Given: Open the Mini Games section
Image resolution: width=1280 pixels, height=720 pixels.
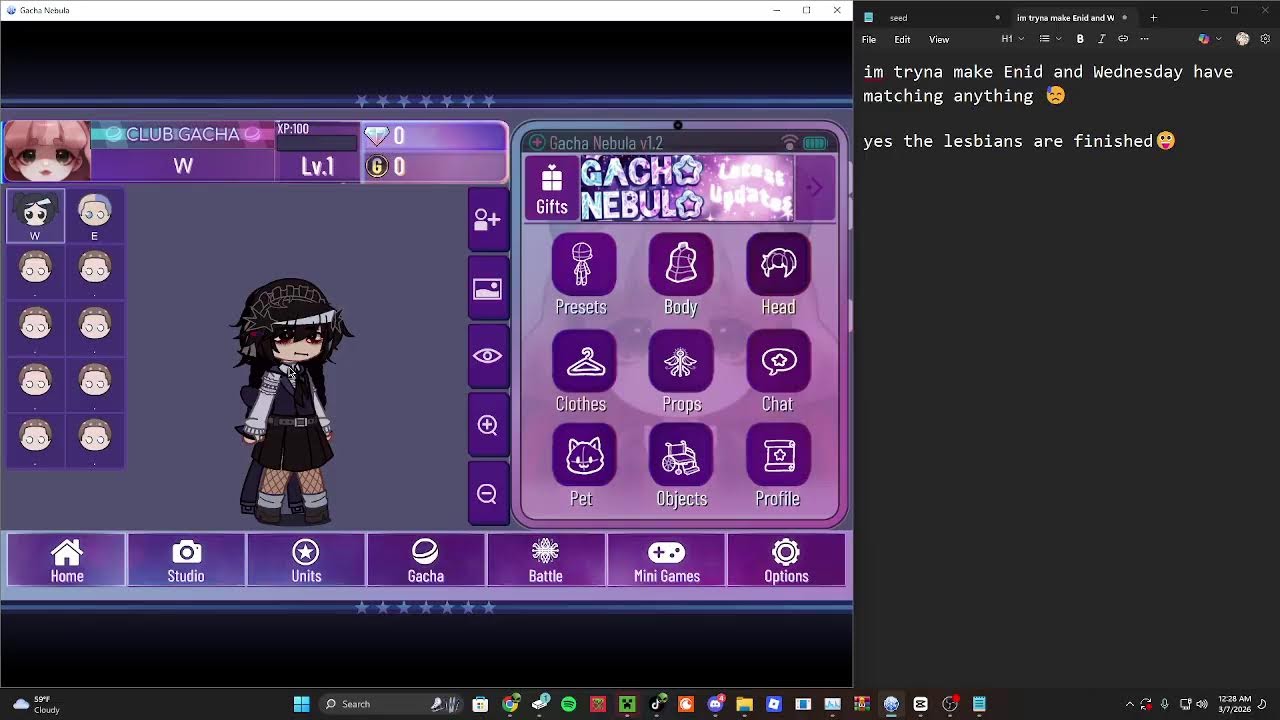Looking at the screenshot, I should pyautogui.click(x=666, y=560).
